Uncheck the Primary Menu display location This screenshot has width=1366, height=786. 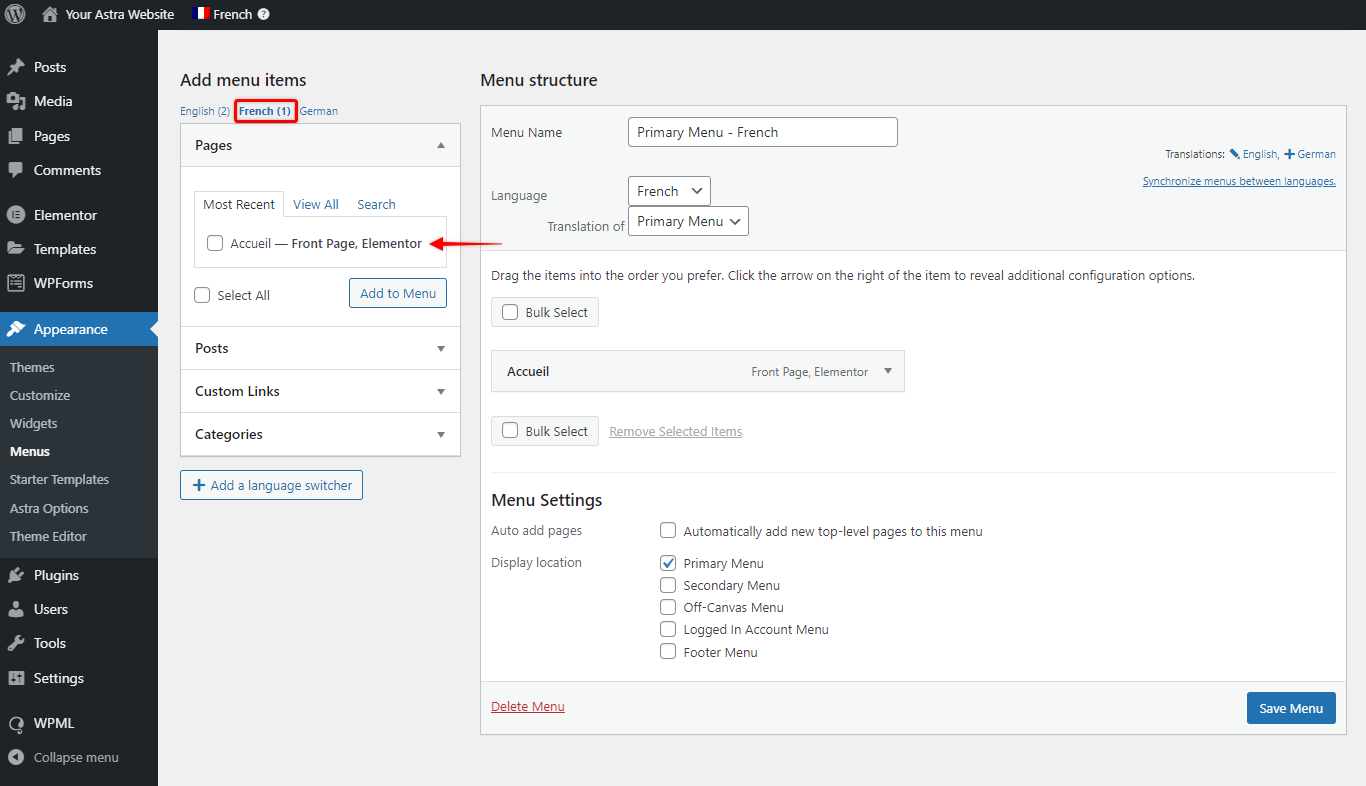[668, 563]
